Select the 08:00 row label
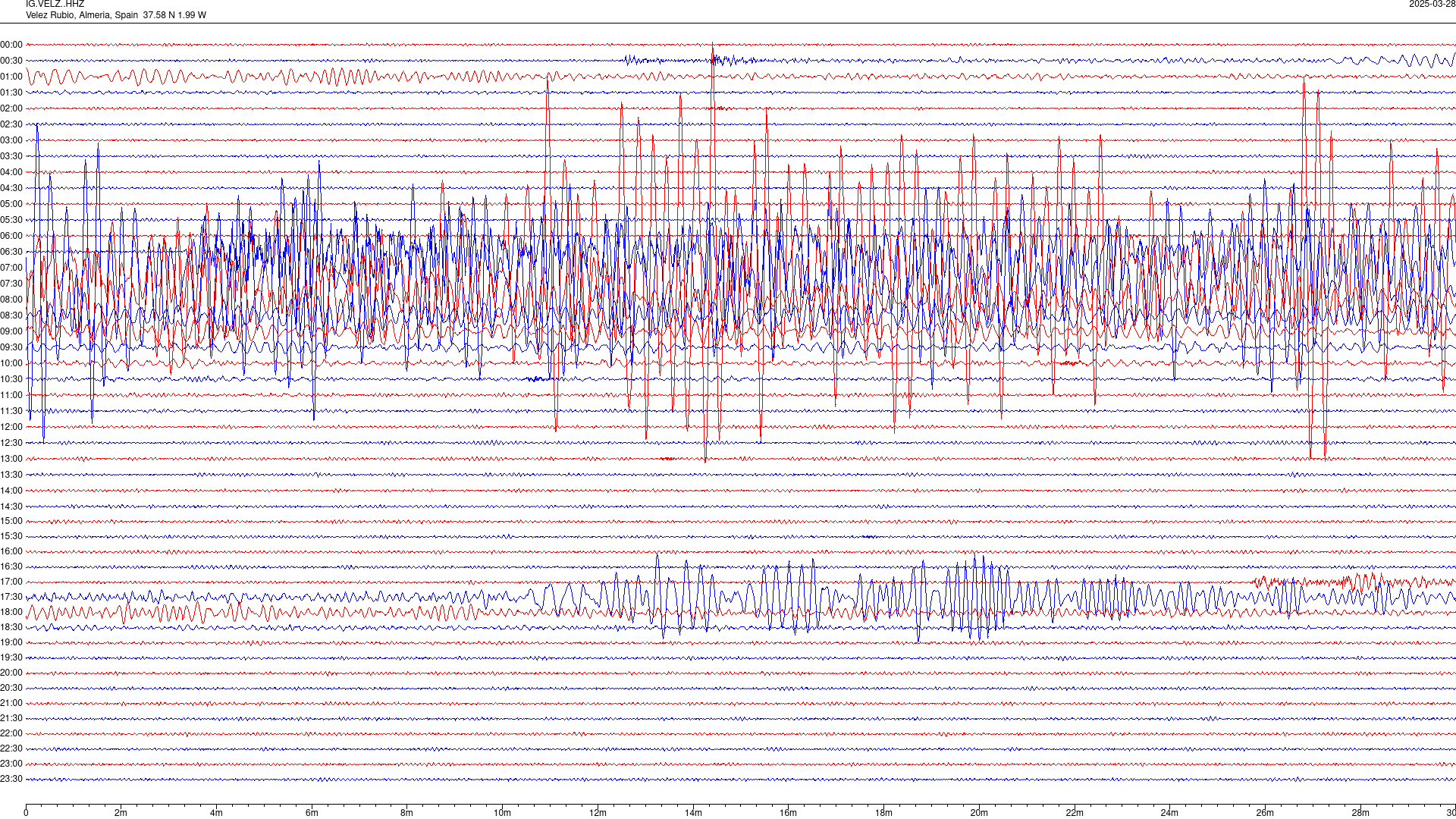Viewport: 1456px width, 819px height. coord(11,300)
